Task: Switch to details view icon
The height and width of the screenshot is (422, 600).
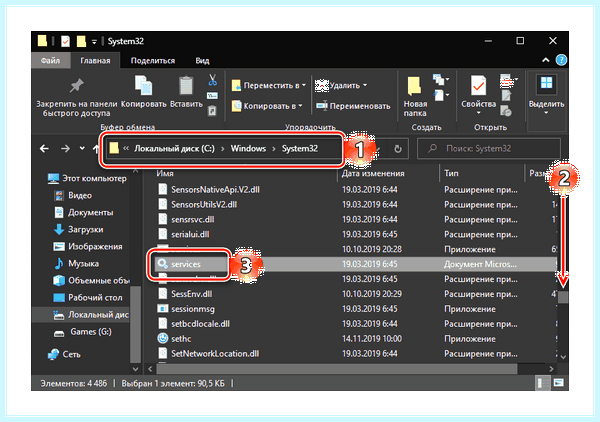Action: pyautogui.click(x=543, y=383)
